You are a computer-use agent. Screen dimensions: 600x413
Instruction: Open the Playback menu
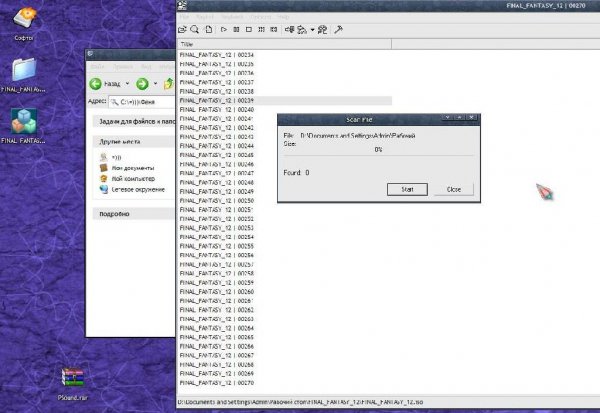pyautogui.click(x=232, y=17)
